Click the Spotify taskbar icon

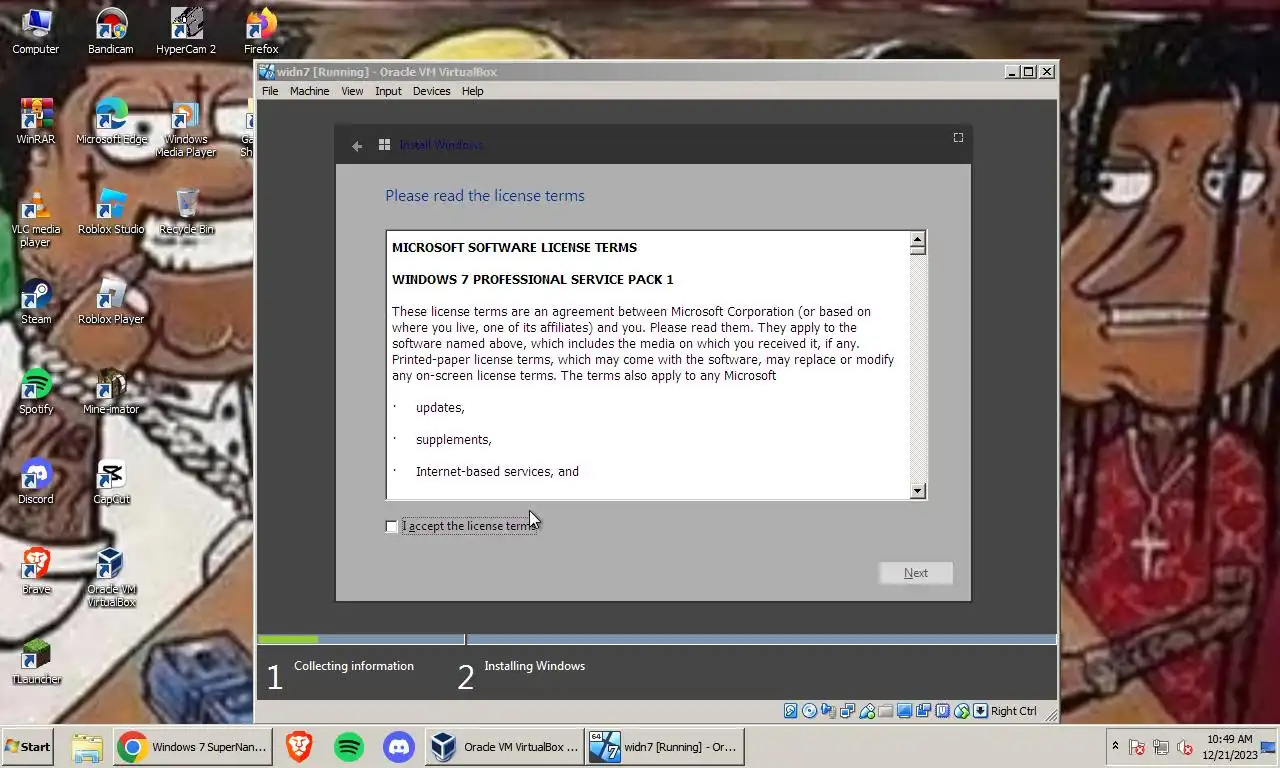348,747
